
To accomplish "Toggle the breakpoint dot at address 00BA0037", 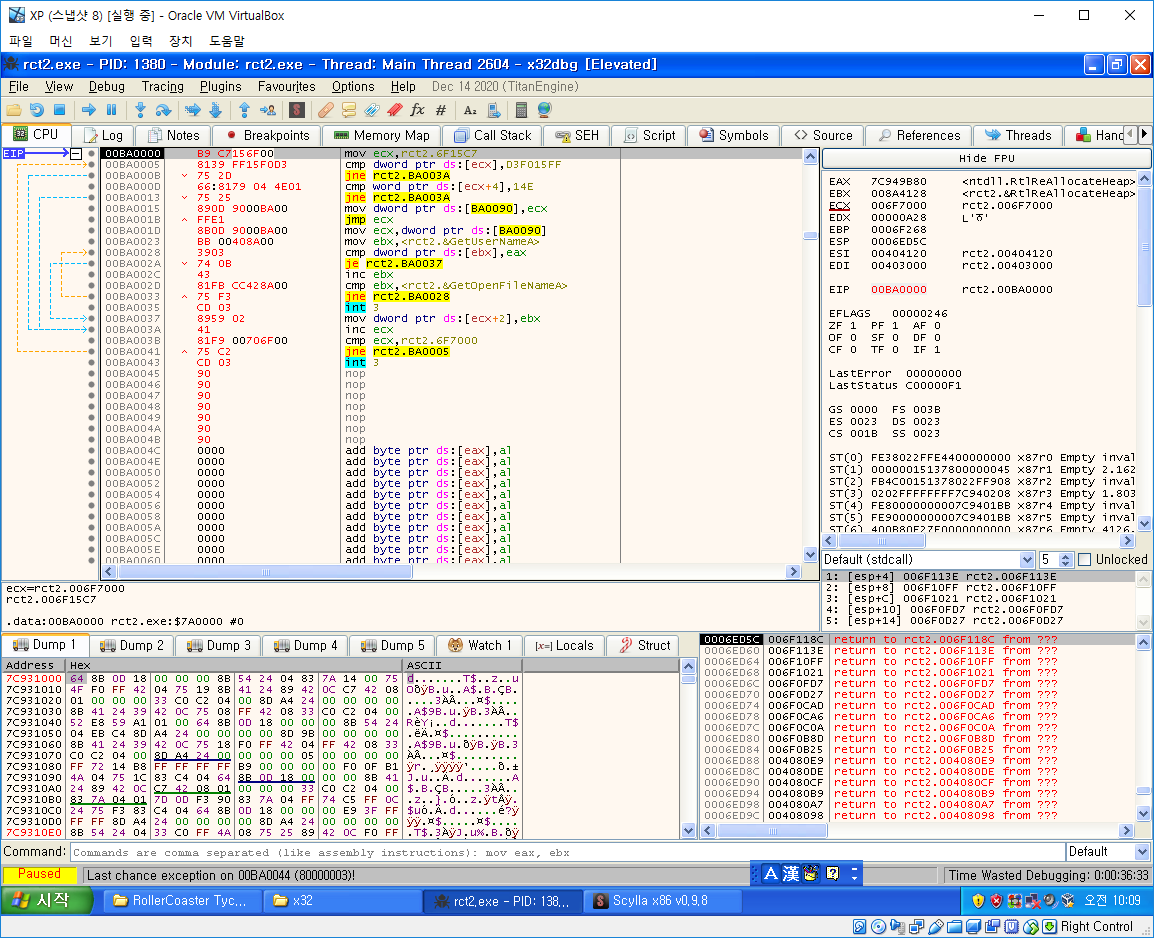I will click(91, 319).
